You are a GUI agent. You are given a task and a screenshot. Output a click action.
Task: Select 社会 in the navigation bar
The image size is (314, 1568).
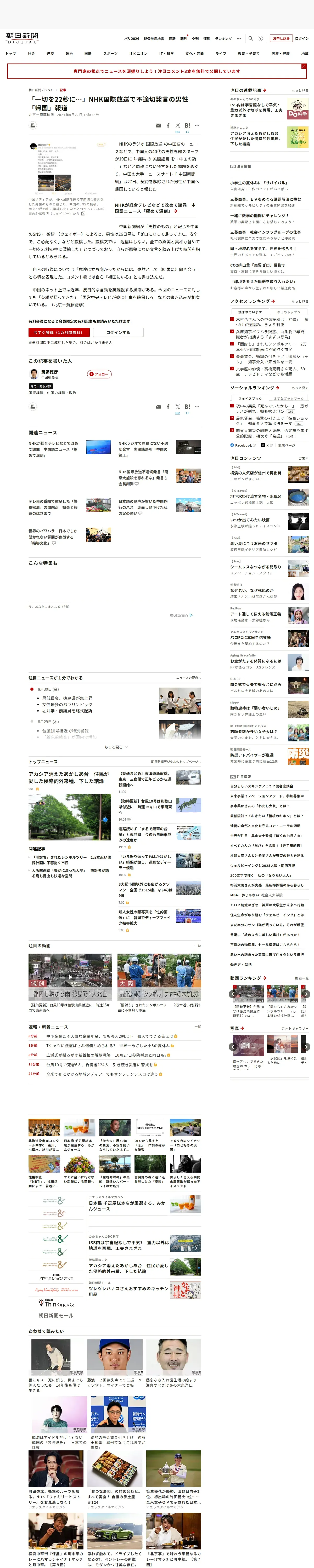31,54
